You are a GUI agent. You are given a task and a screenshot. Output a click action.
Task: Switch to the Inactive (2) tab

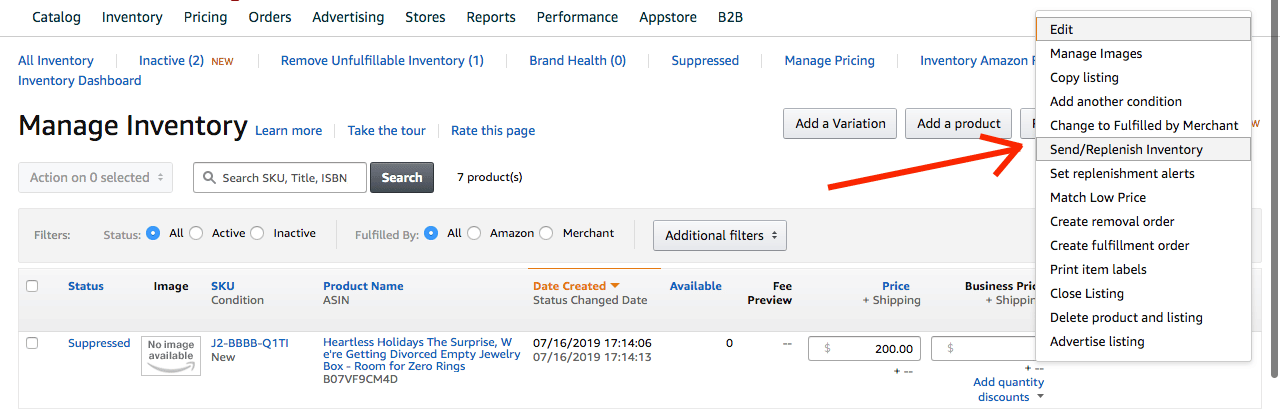tap(171, 60)
